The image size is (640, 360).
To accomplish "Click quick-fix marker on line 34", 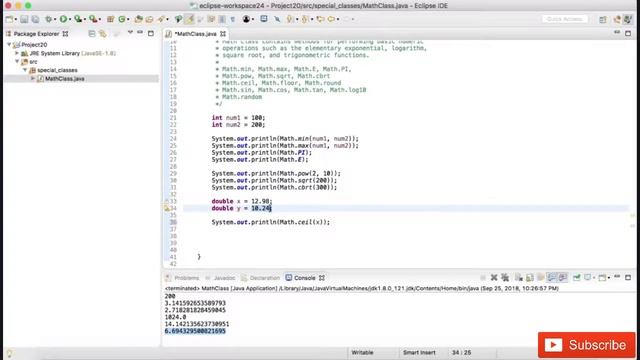I will pyautogui.click(x=167, y=208).
